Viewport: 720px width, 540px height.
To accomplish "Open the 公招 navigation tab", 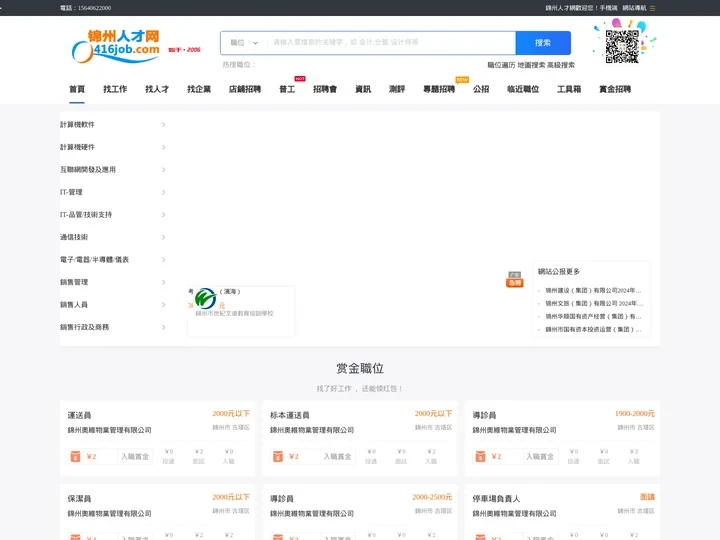I will (481, 89).
